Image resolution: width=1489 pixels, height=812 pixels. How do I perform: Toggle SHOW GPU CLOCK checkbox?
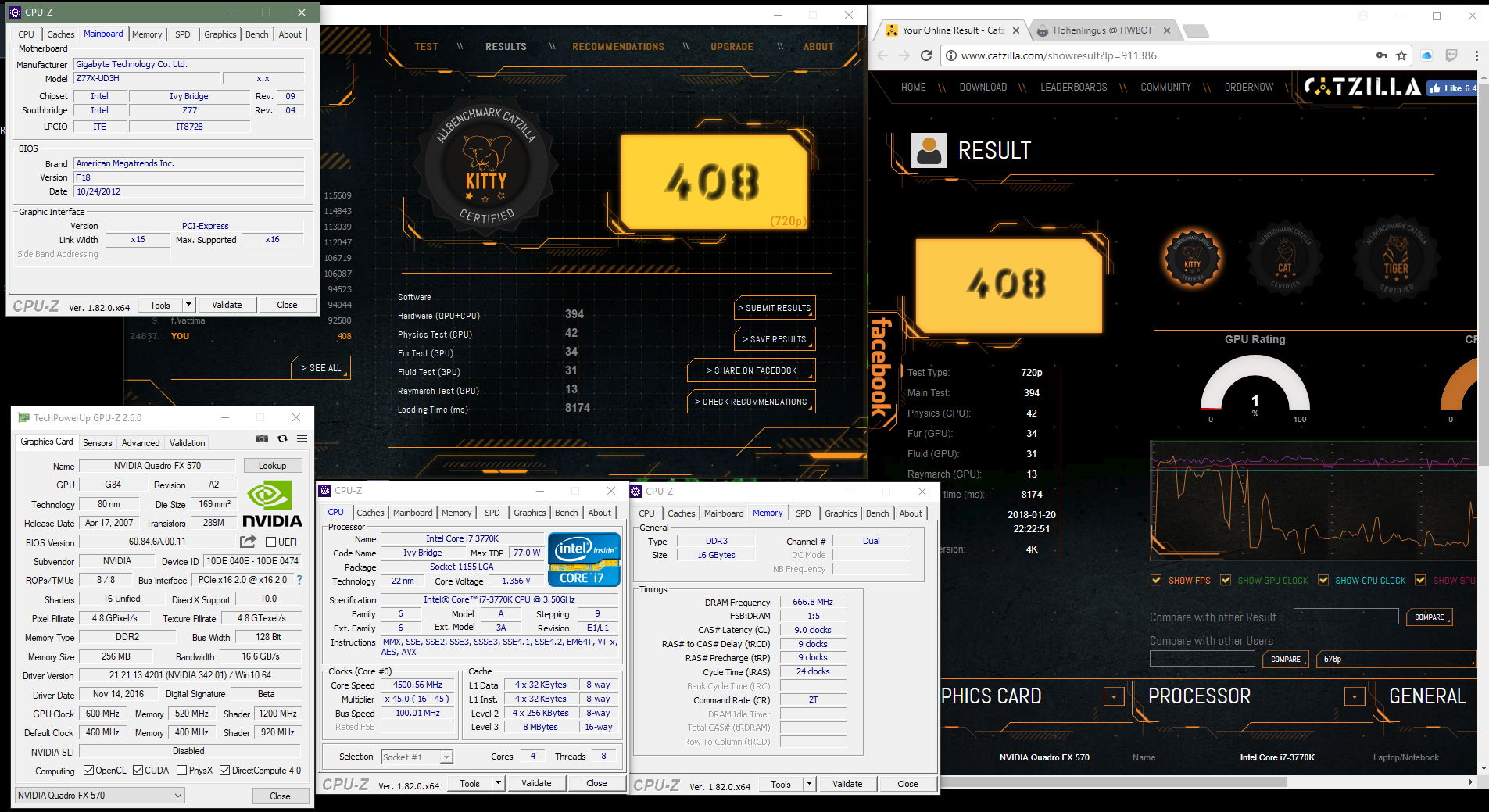pos(1226,580)
